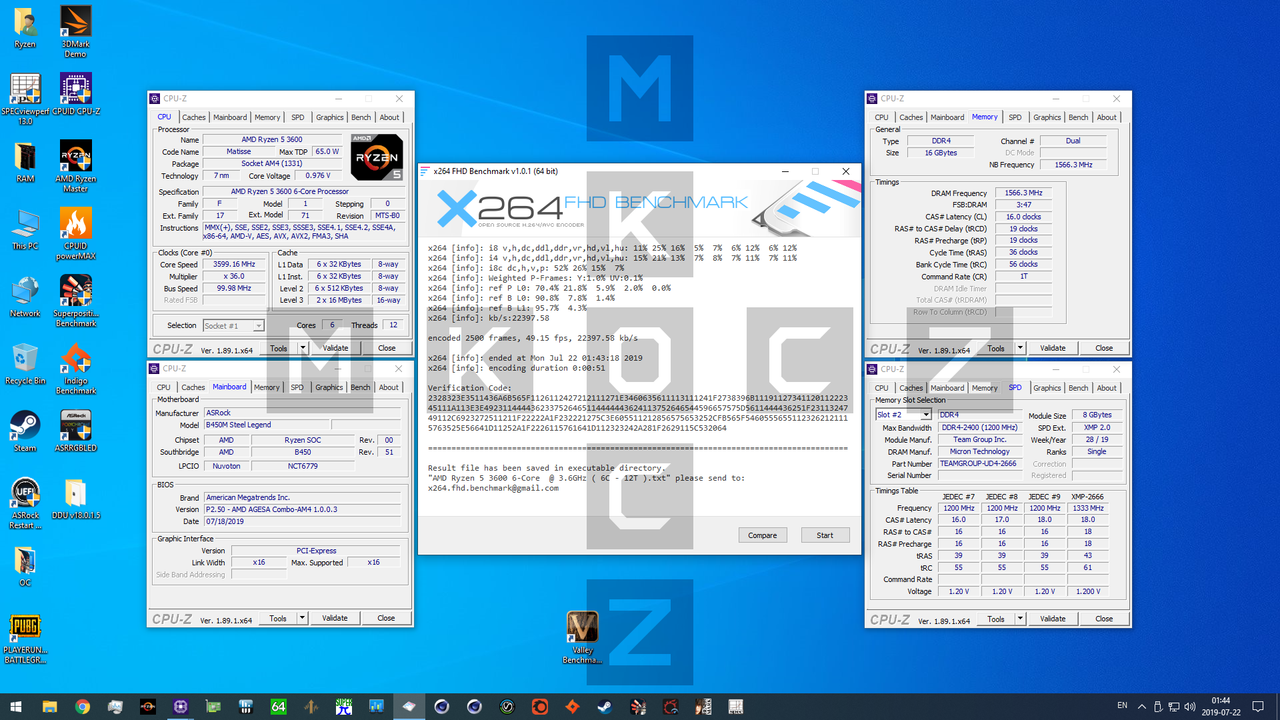
Task: Switch to CPU tab in CPU-Z SPD window
Action: point(881,388)
